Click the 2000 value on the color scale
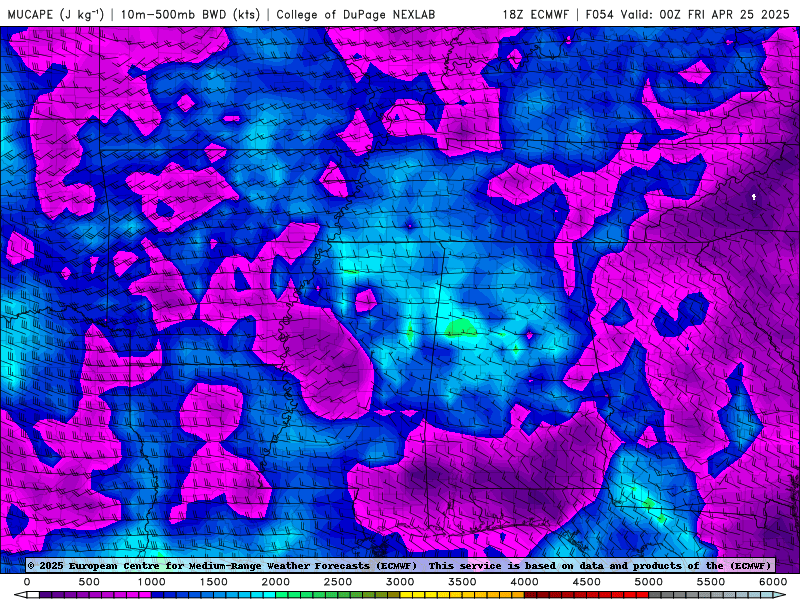 click(276, 582)
